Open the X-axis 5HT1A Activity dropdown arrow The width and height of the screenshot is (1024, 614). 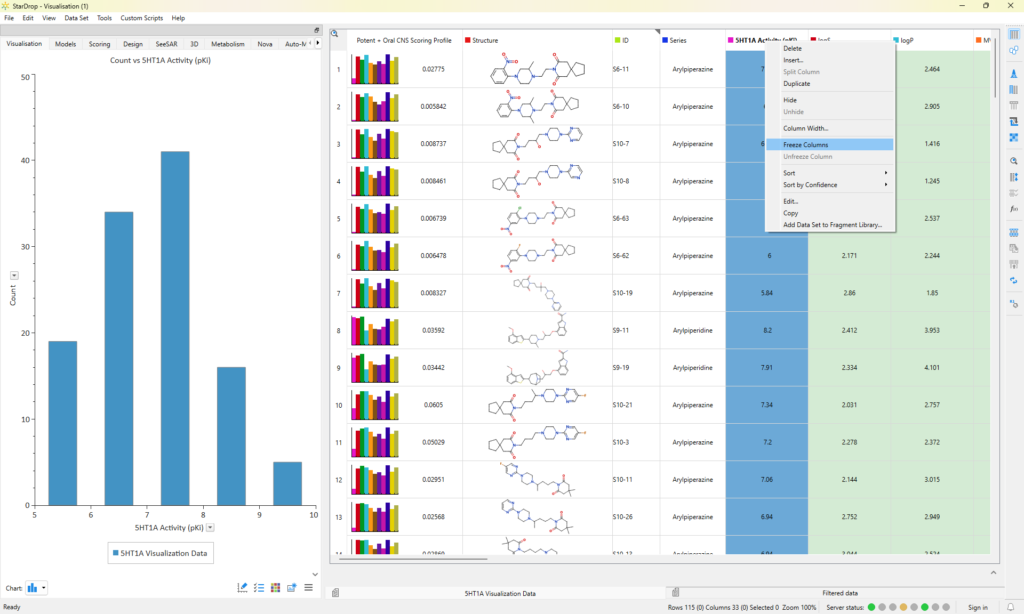(x=210, y=527)
